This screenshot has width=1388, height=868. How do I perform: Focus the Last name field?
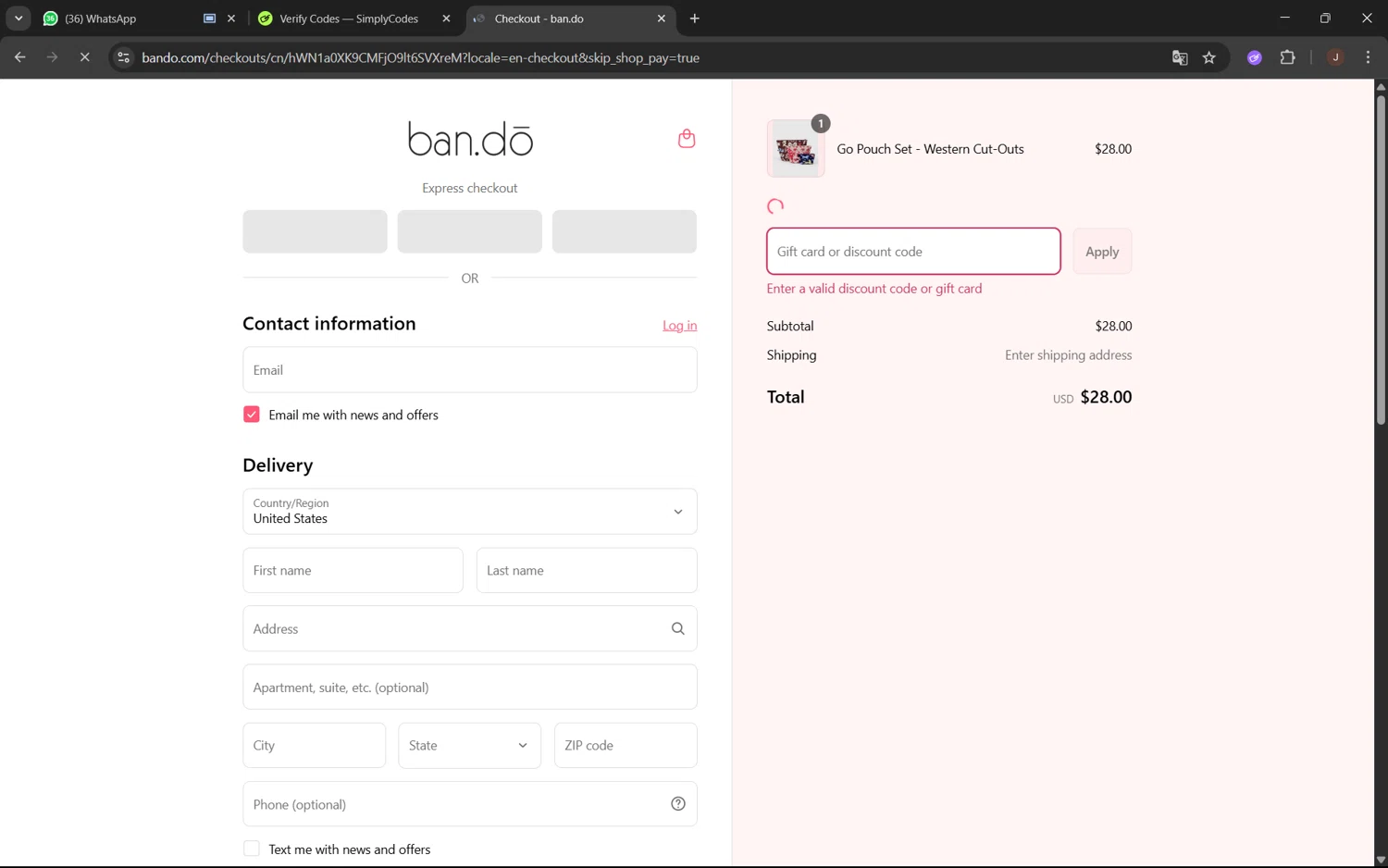click(587, 571)
